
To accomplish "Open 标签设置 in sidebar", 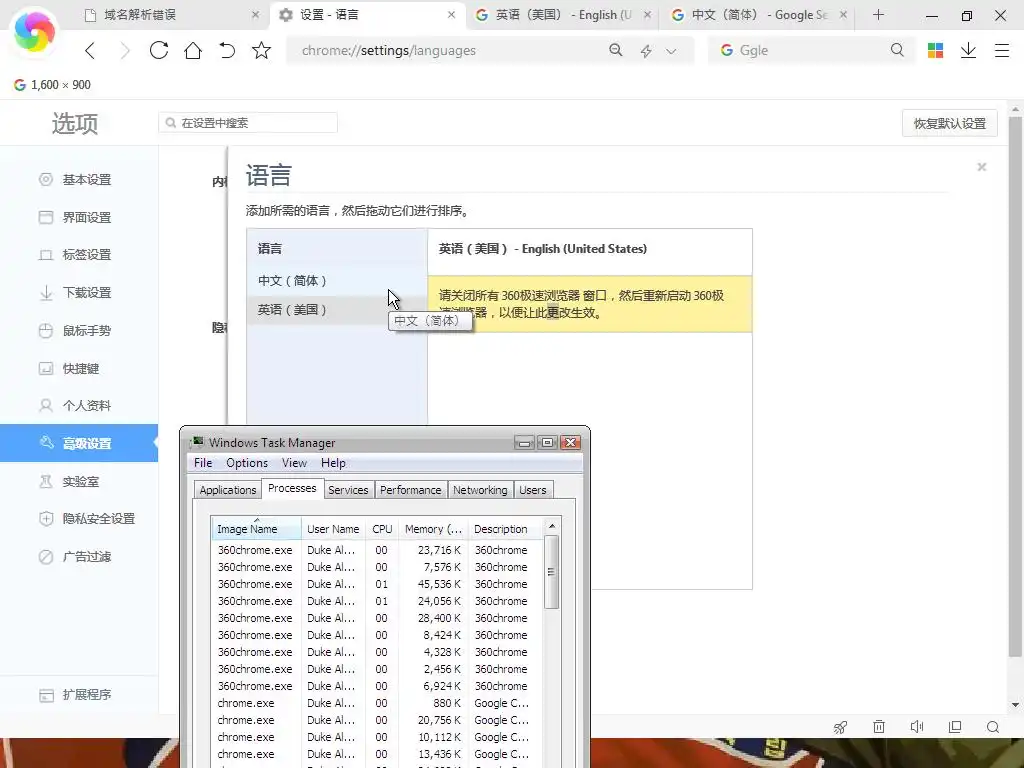I will 78,255.
